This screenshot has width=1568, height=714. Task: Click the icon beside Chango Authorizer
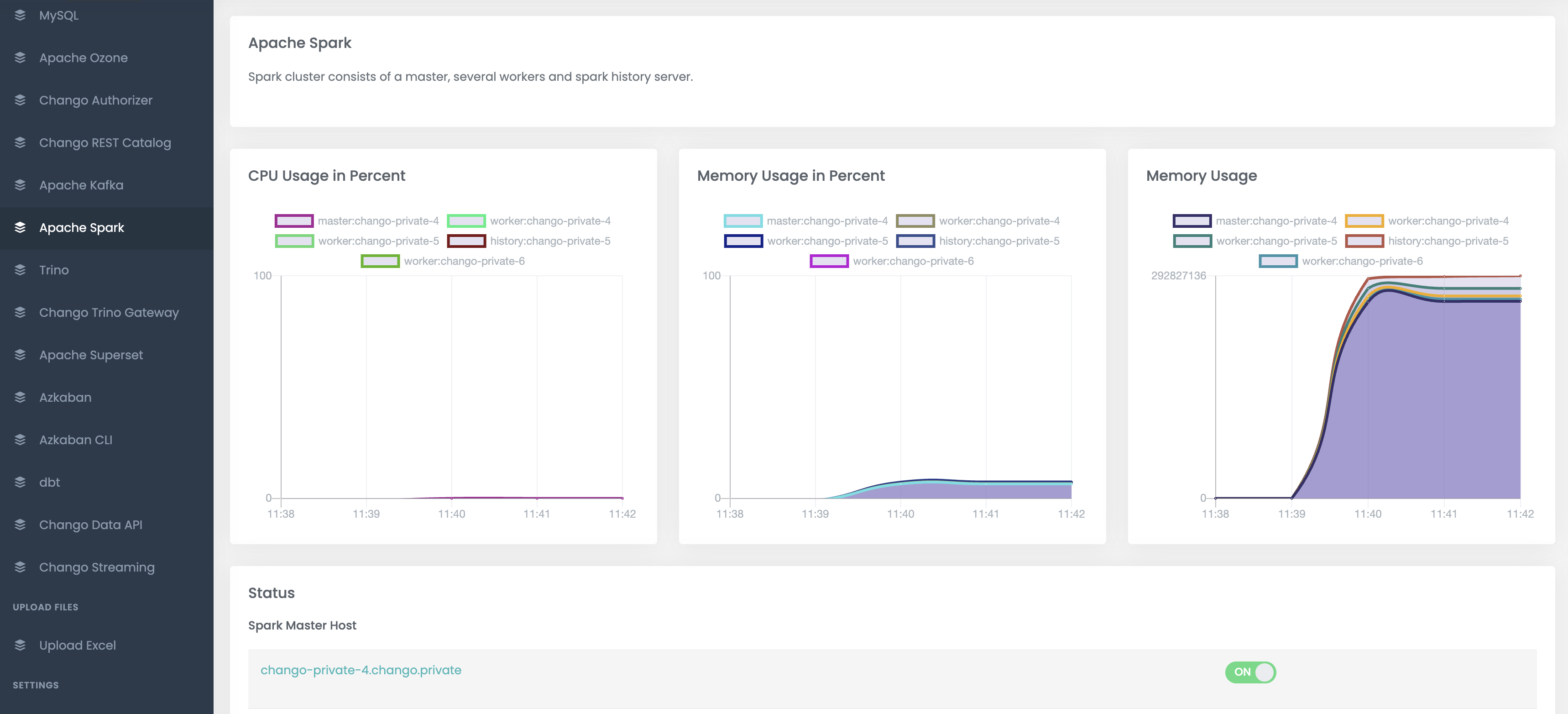coord(20,100)
